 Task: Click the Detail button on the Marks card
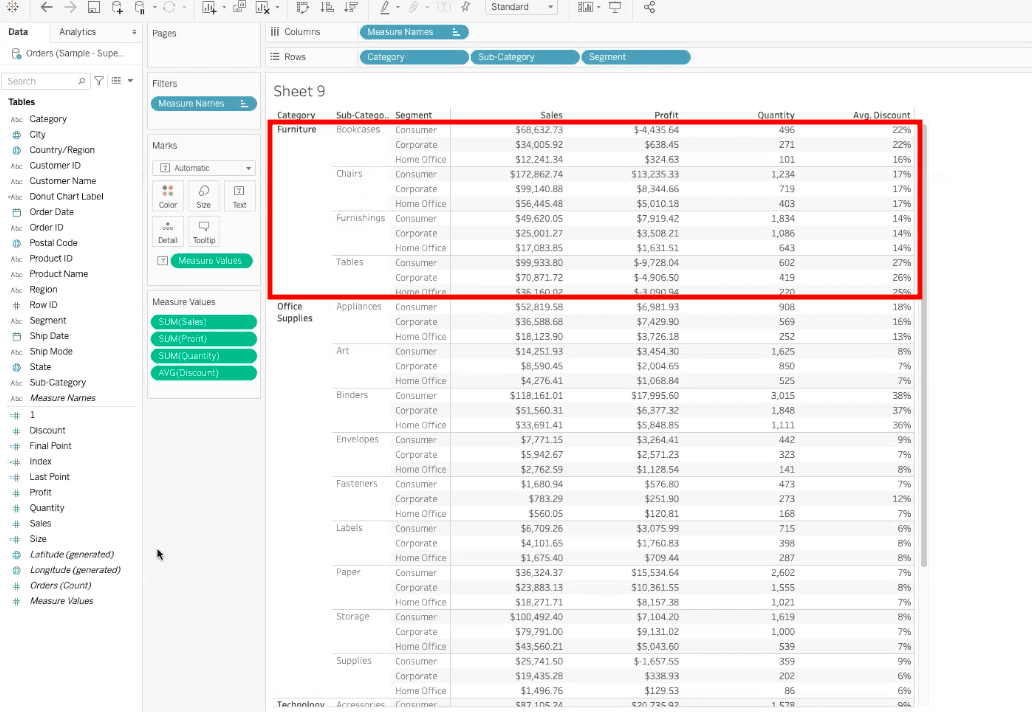(x=167, y=231)
